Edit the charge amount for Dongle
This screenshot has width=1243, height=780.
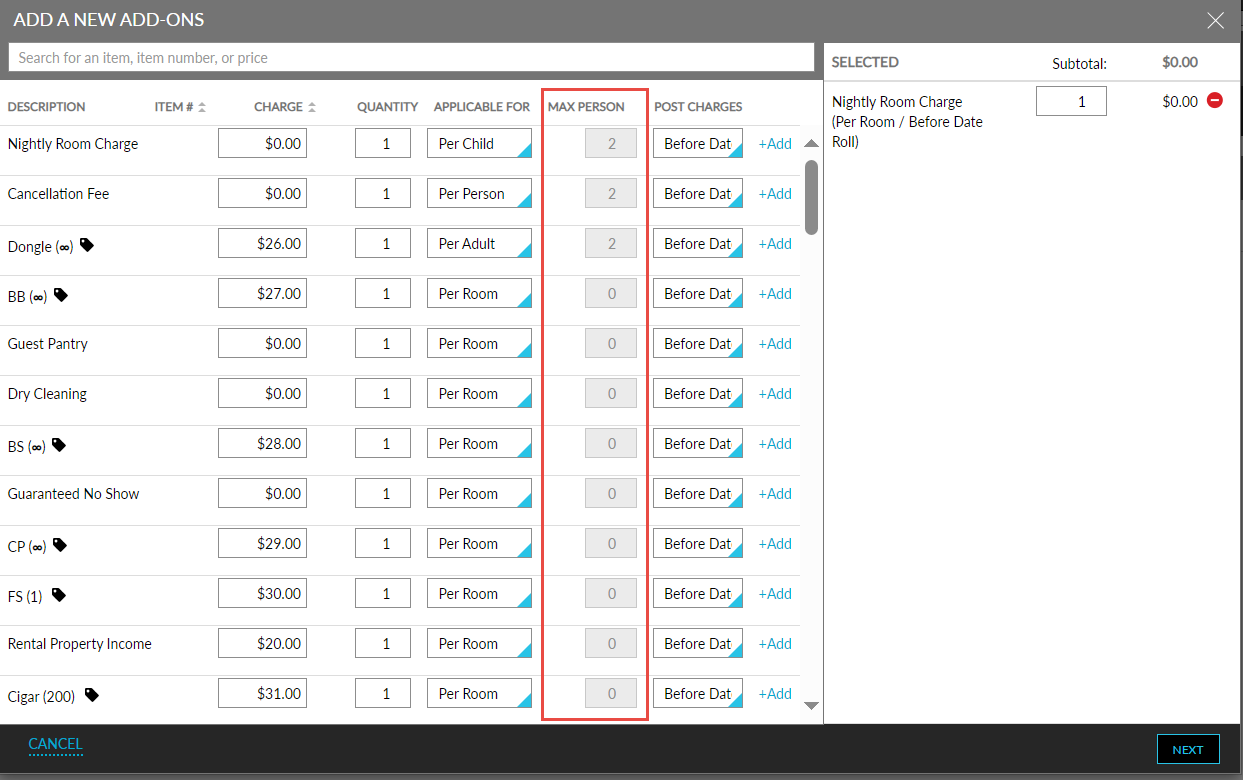coord(262,243)
